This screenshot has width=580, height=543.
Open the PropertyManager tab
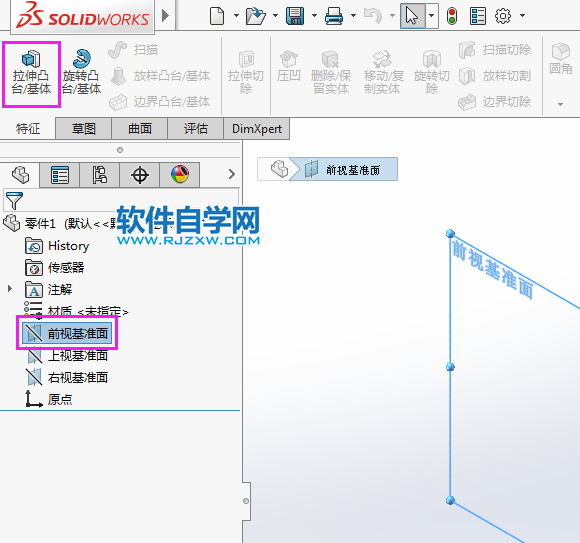[60, 175]
